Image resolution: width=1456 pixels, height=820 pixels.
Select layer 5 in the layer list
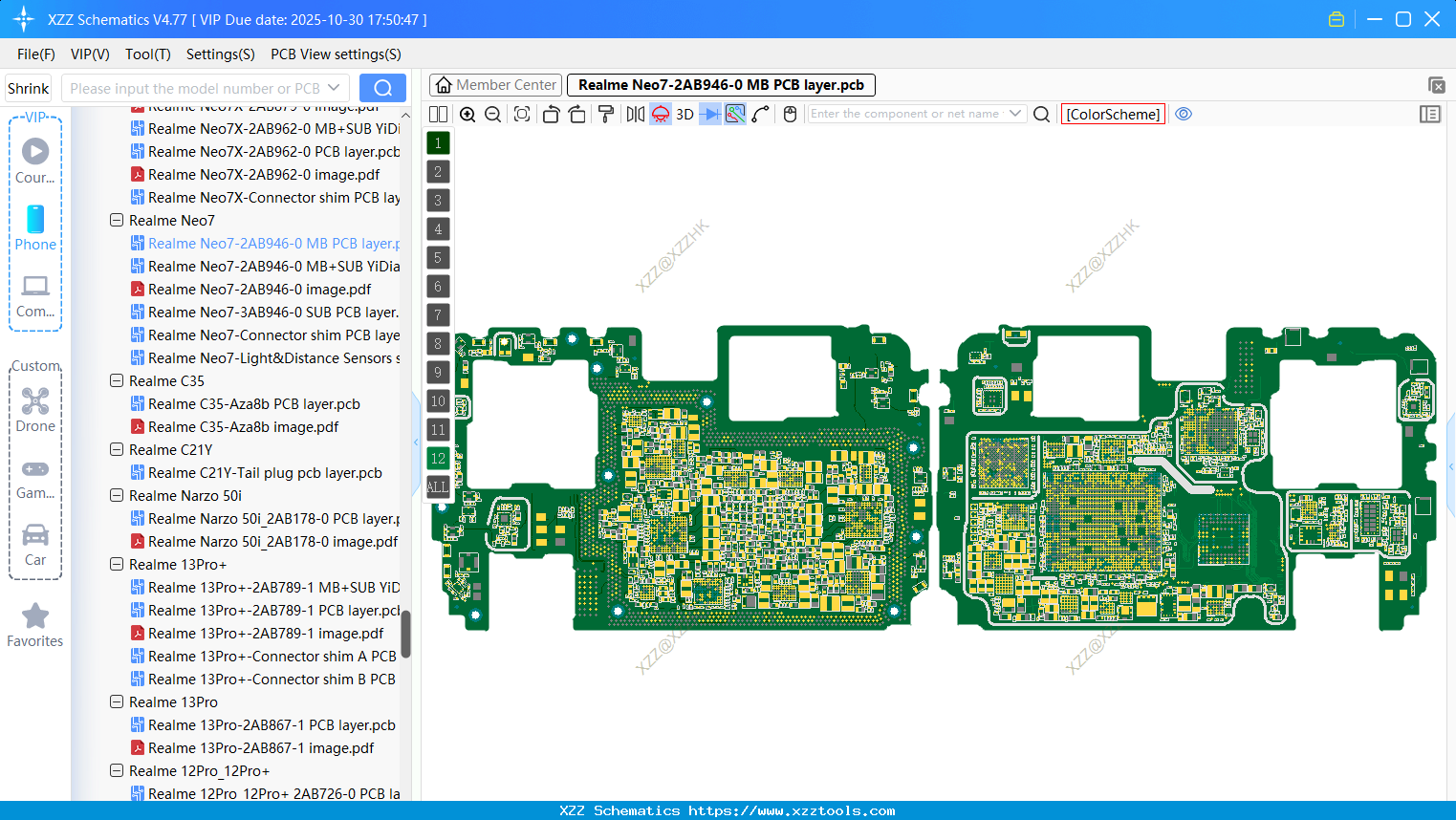tap(438, 258)
